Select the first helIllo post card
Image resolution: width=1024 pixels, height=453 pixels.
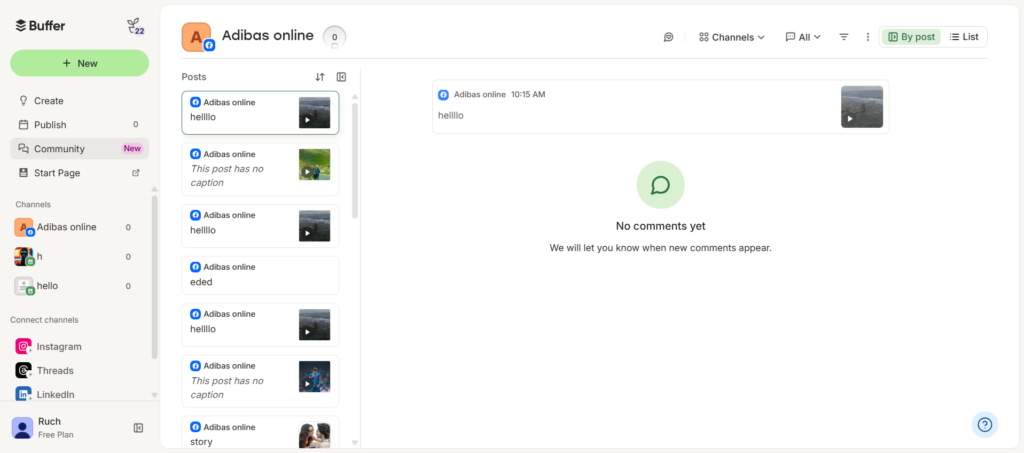[260, 113]
